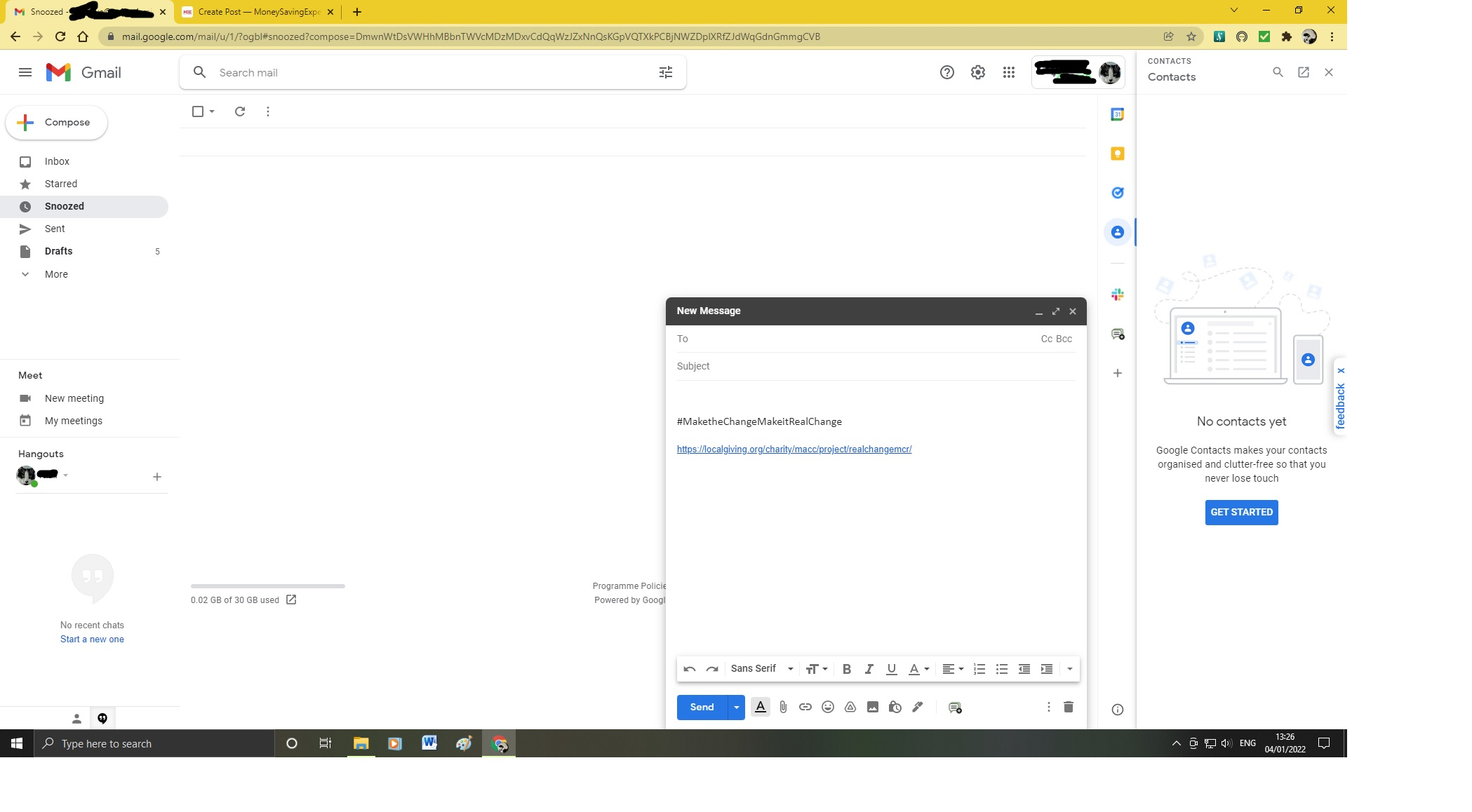1472x812 pixels.
Task: Add Bcc recipients
Action: coord(1064,339)
